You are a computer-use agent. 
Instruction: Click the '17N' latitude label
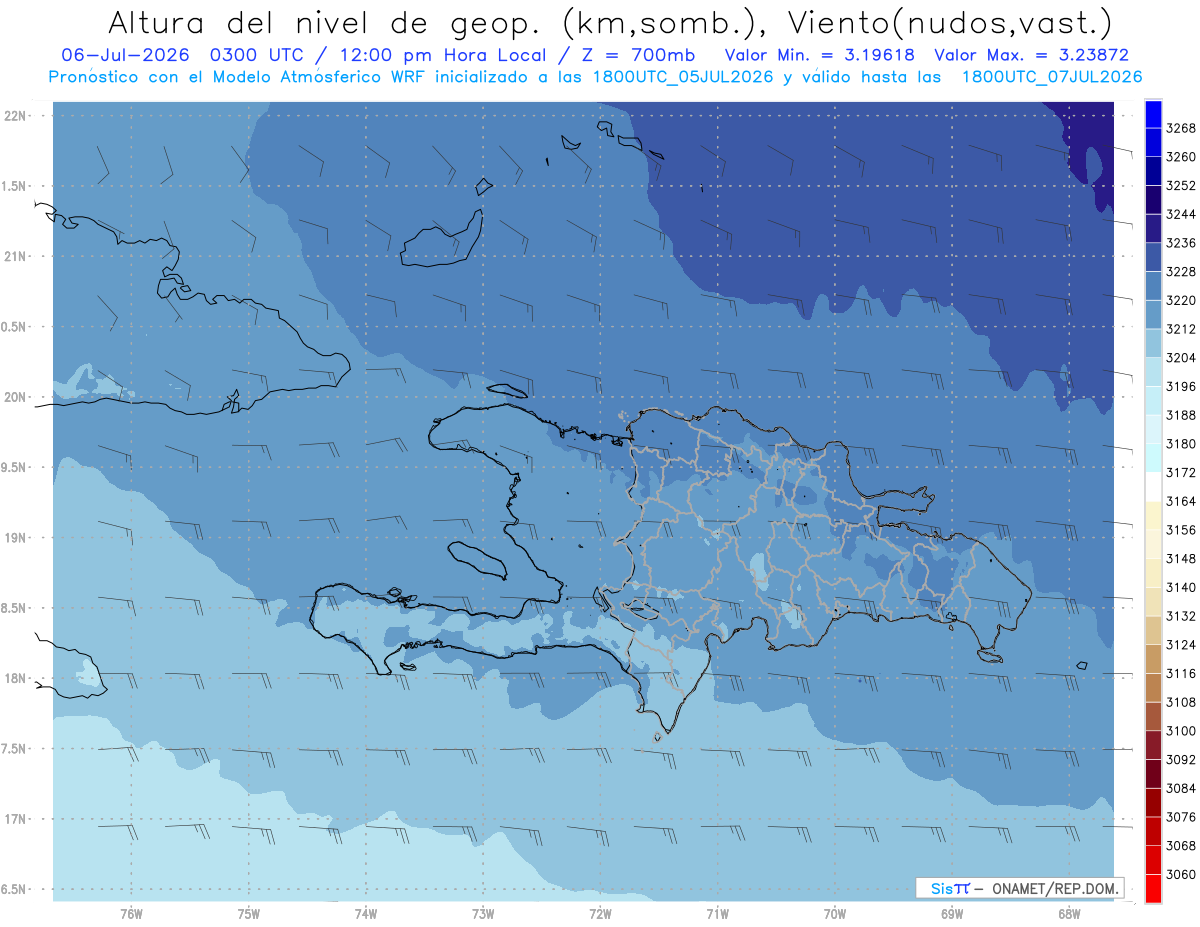pos(14,819)
